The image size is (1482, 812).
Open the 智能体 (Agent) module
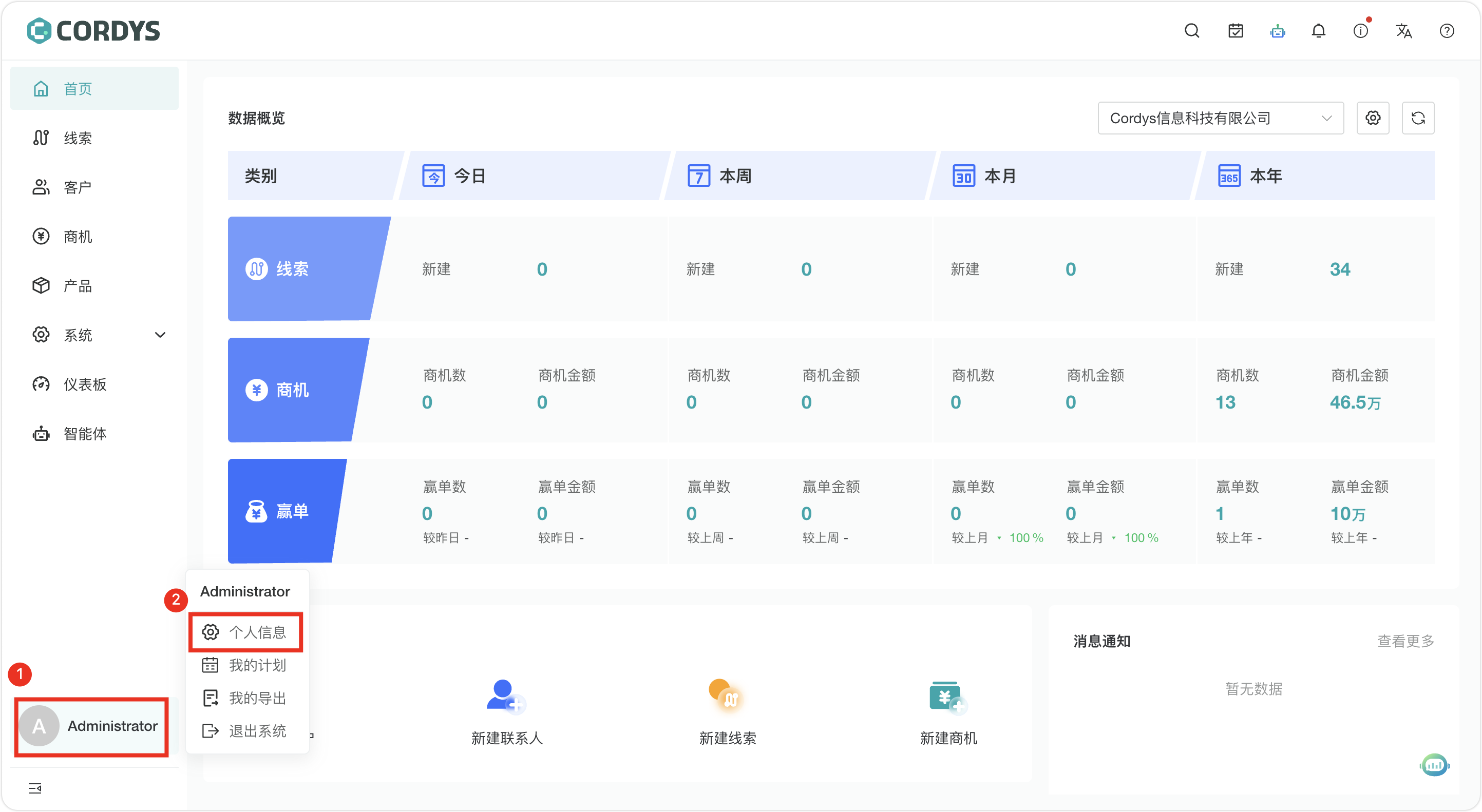[84, 434]
